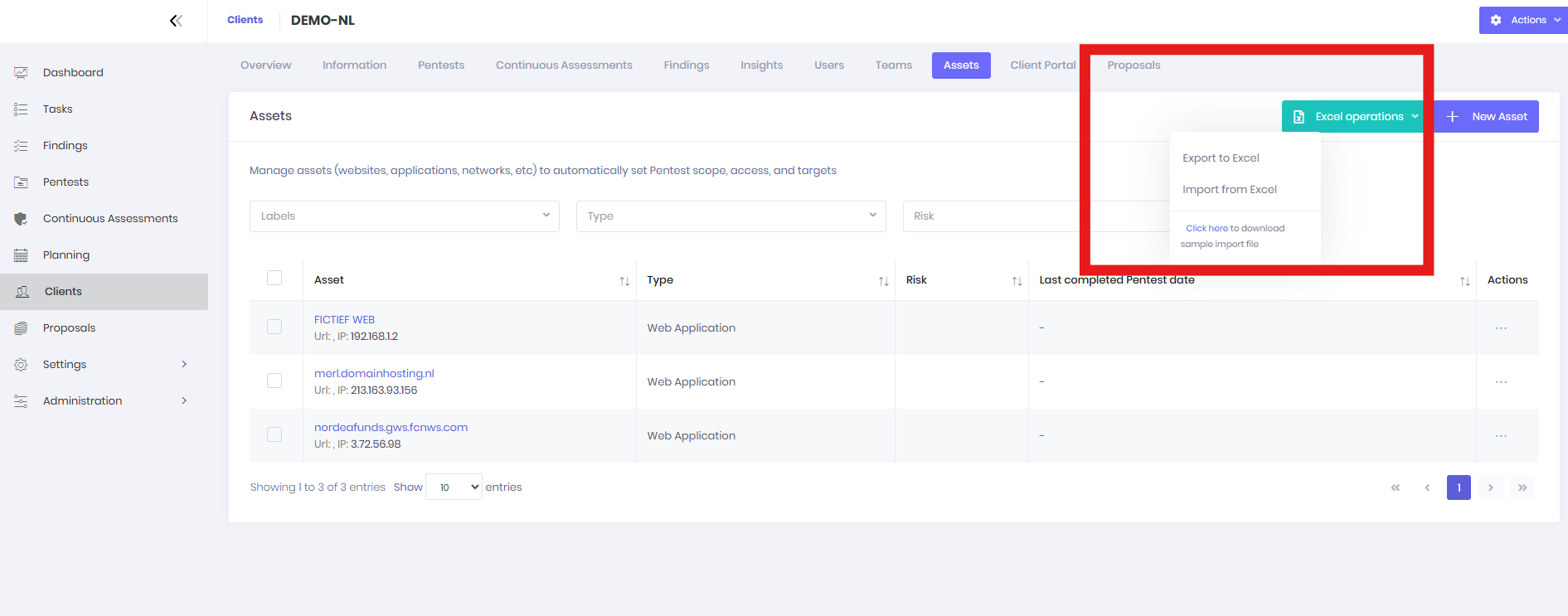Open Tasks via its list icon
1568x616 pixels.
point(22,109)
